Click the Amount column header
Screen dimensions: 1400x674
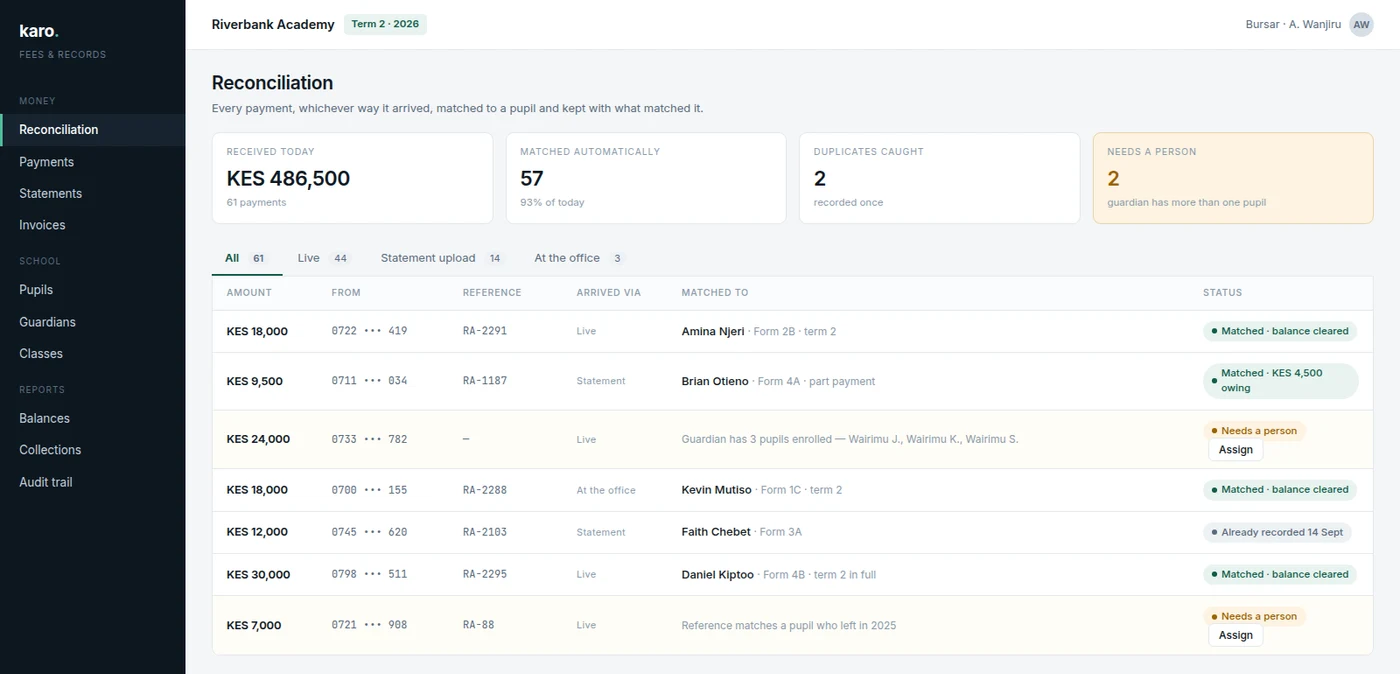249,293
